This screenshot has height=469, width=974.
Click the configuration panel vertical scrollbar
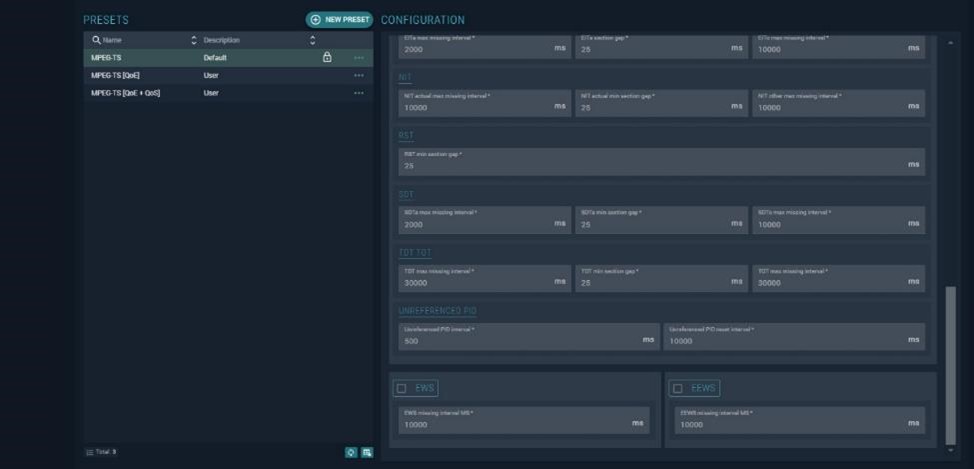click(950, 364)
